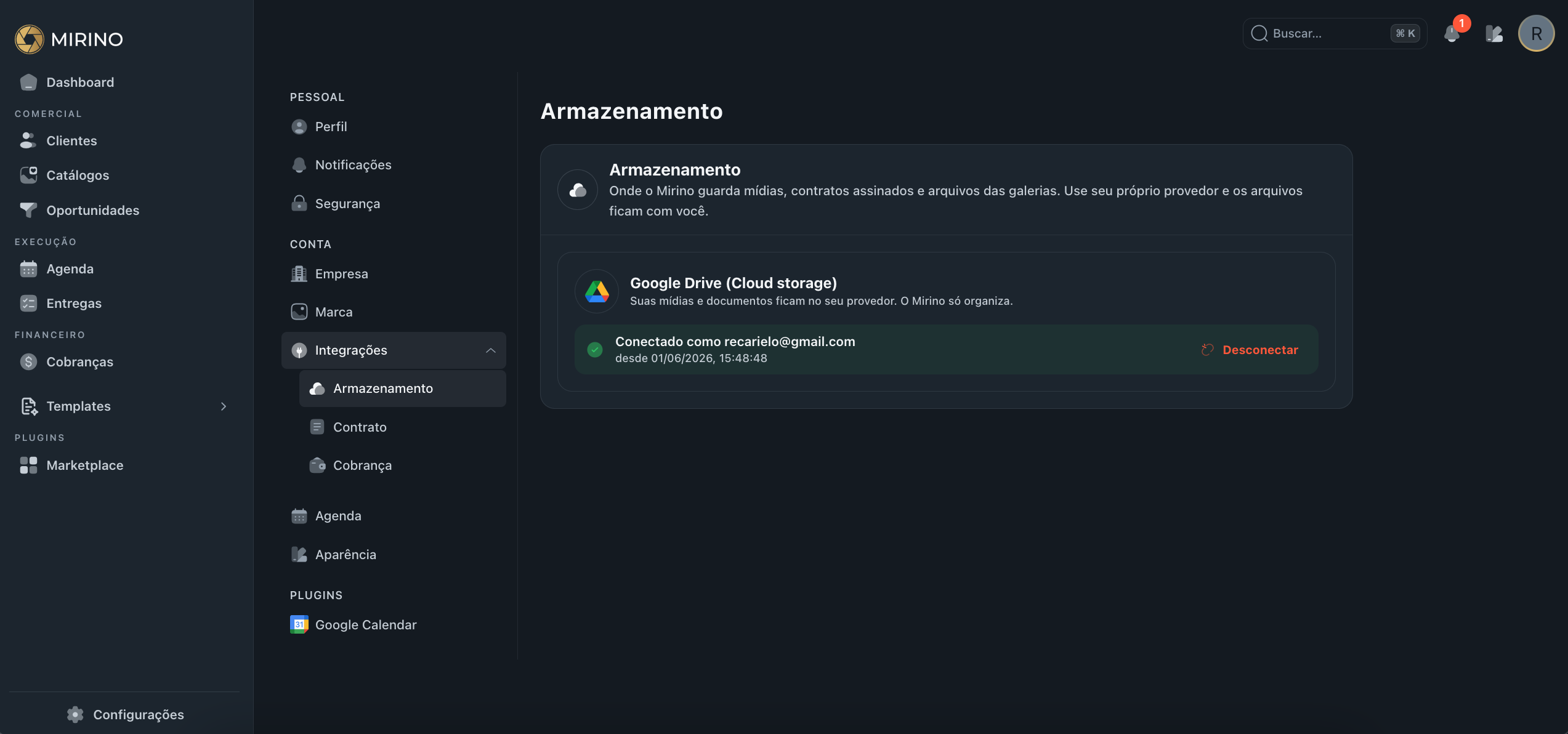The width and height of the screenshot is (1568, 734).
Task: Disconnect the Google Drive account
Action: (1250, 350)
